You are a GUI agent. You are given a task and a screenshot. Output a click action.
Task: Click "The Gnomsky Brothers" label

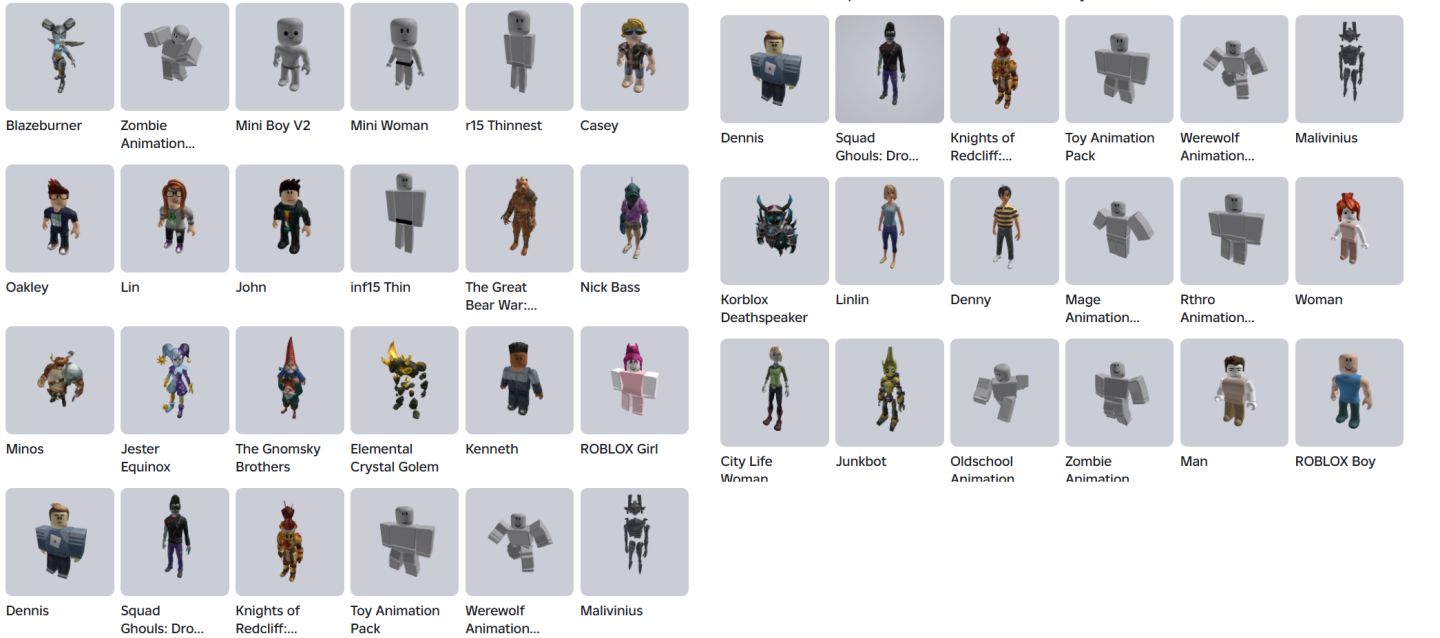(x=278, y=458)
